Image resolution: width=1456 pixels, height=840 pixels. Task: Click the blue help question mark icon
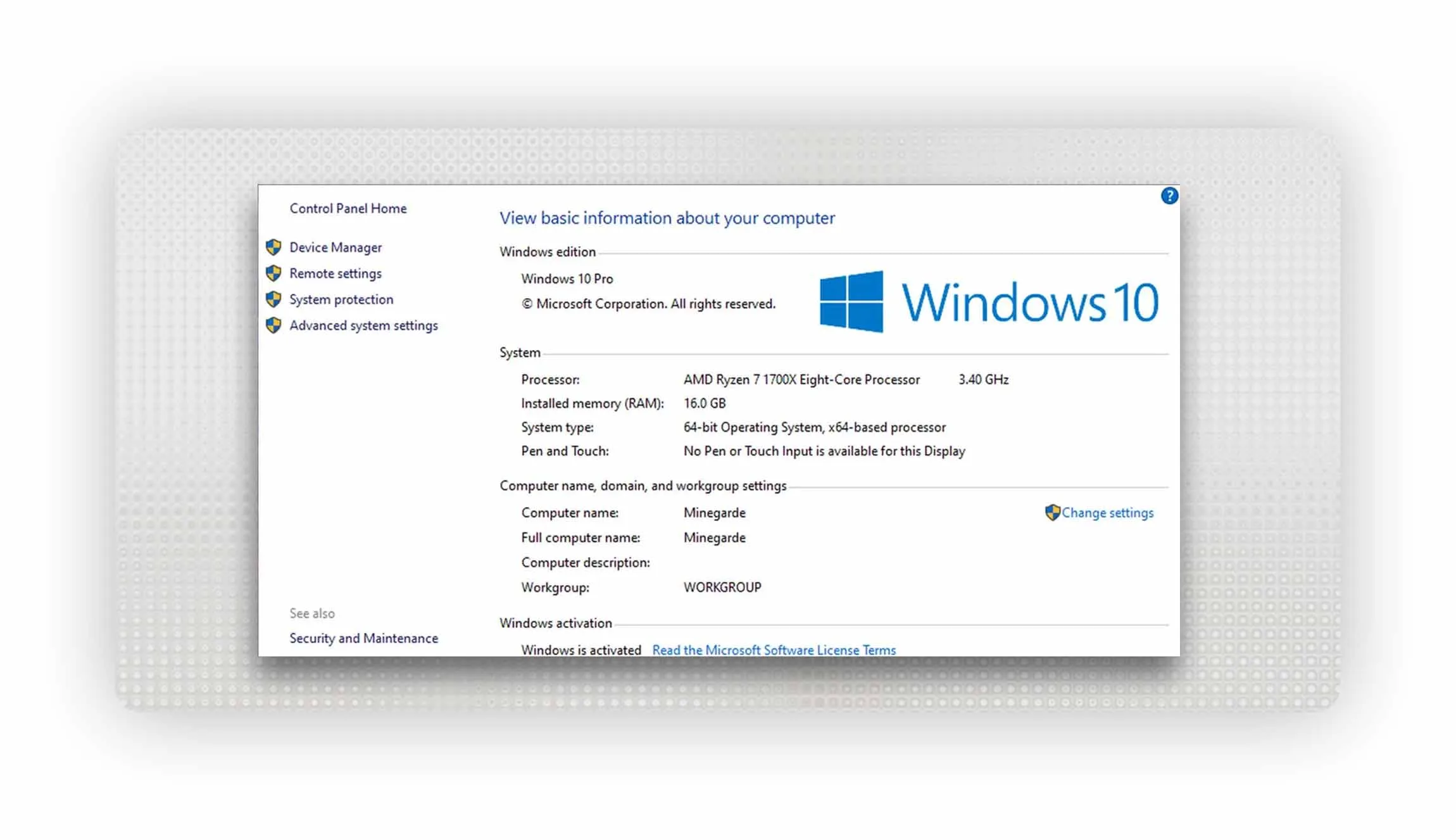point(1169,196)
